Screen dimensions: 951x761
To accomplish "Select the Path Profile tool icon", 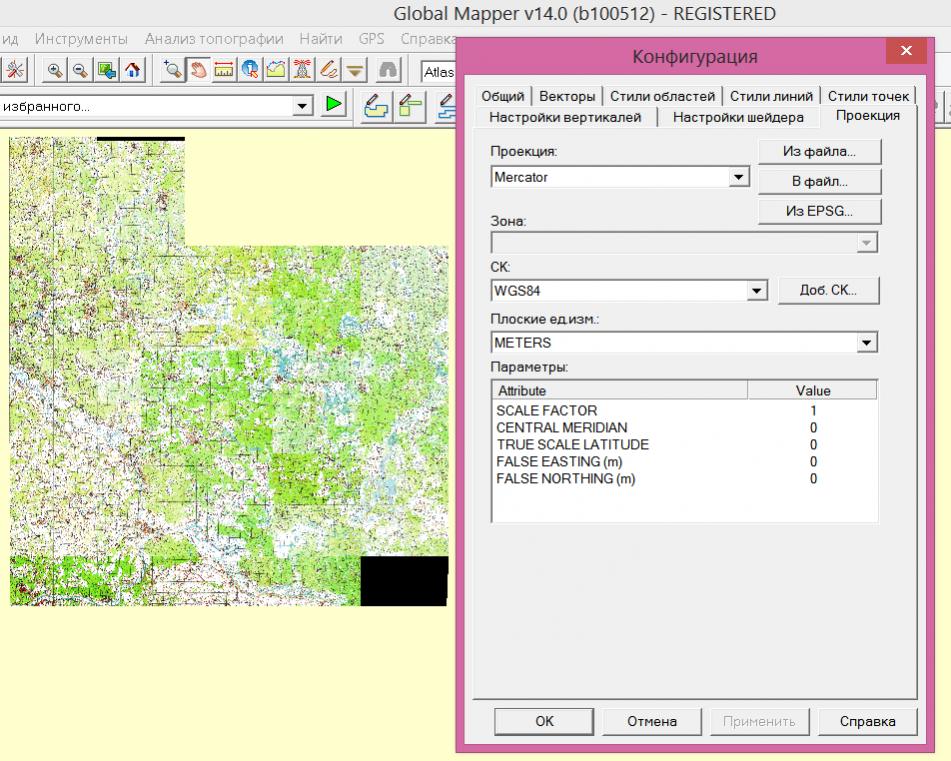I will [x=276, y=70].
